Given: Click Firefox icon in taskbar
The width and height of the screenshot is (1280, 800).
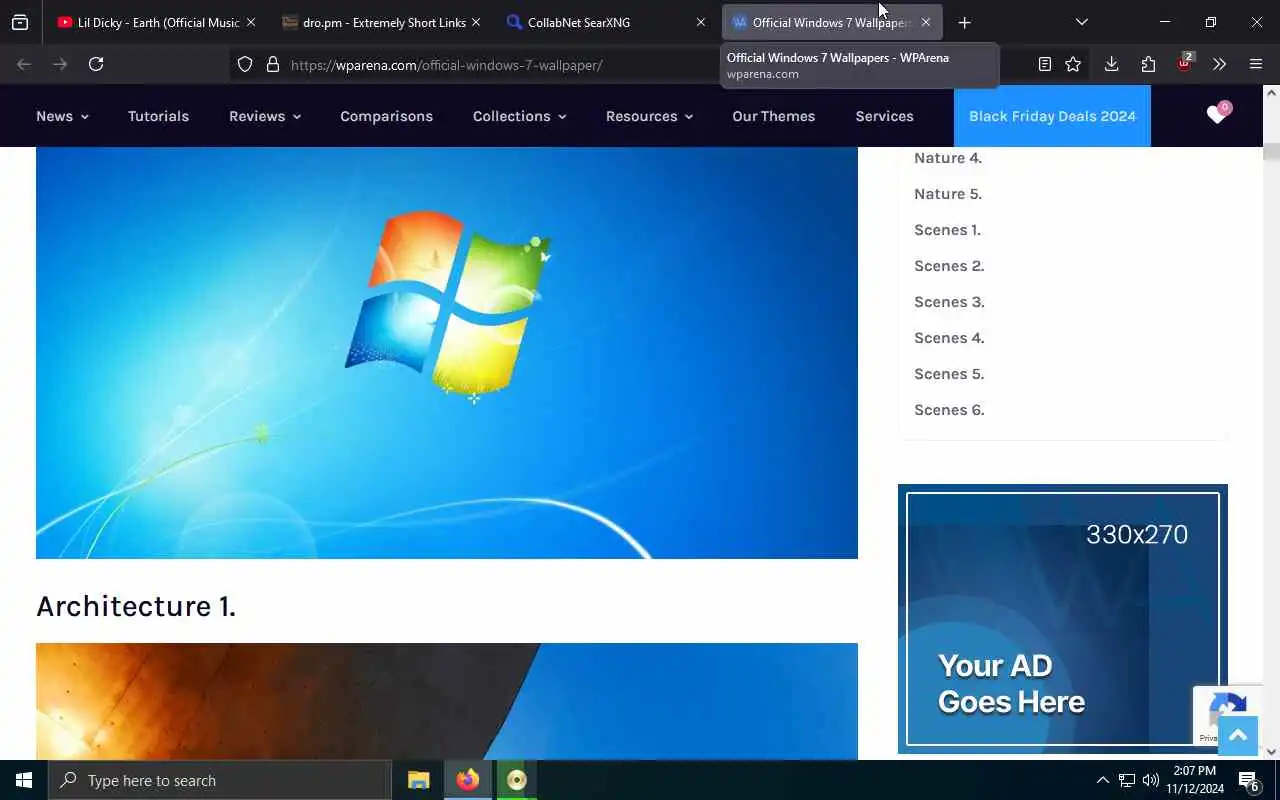Looking at the screenshot, I should coord(467,780).
